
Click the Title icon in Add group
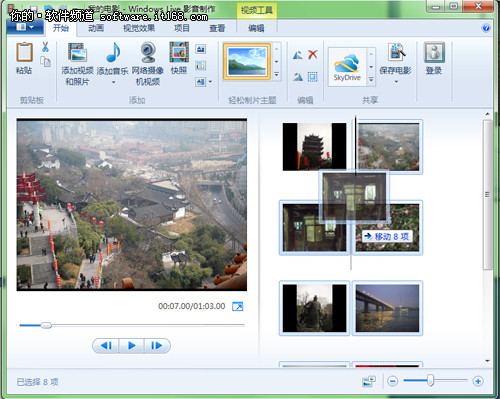coord(201,49)
